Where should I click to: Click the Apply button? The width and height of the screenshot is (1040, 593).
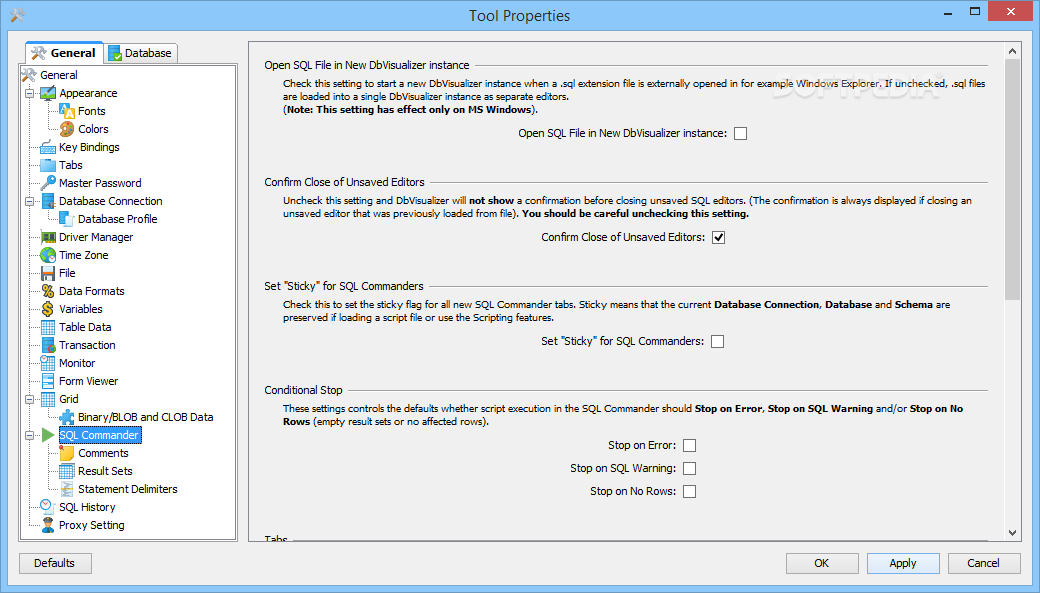click(x=903, y=563)
